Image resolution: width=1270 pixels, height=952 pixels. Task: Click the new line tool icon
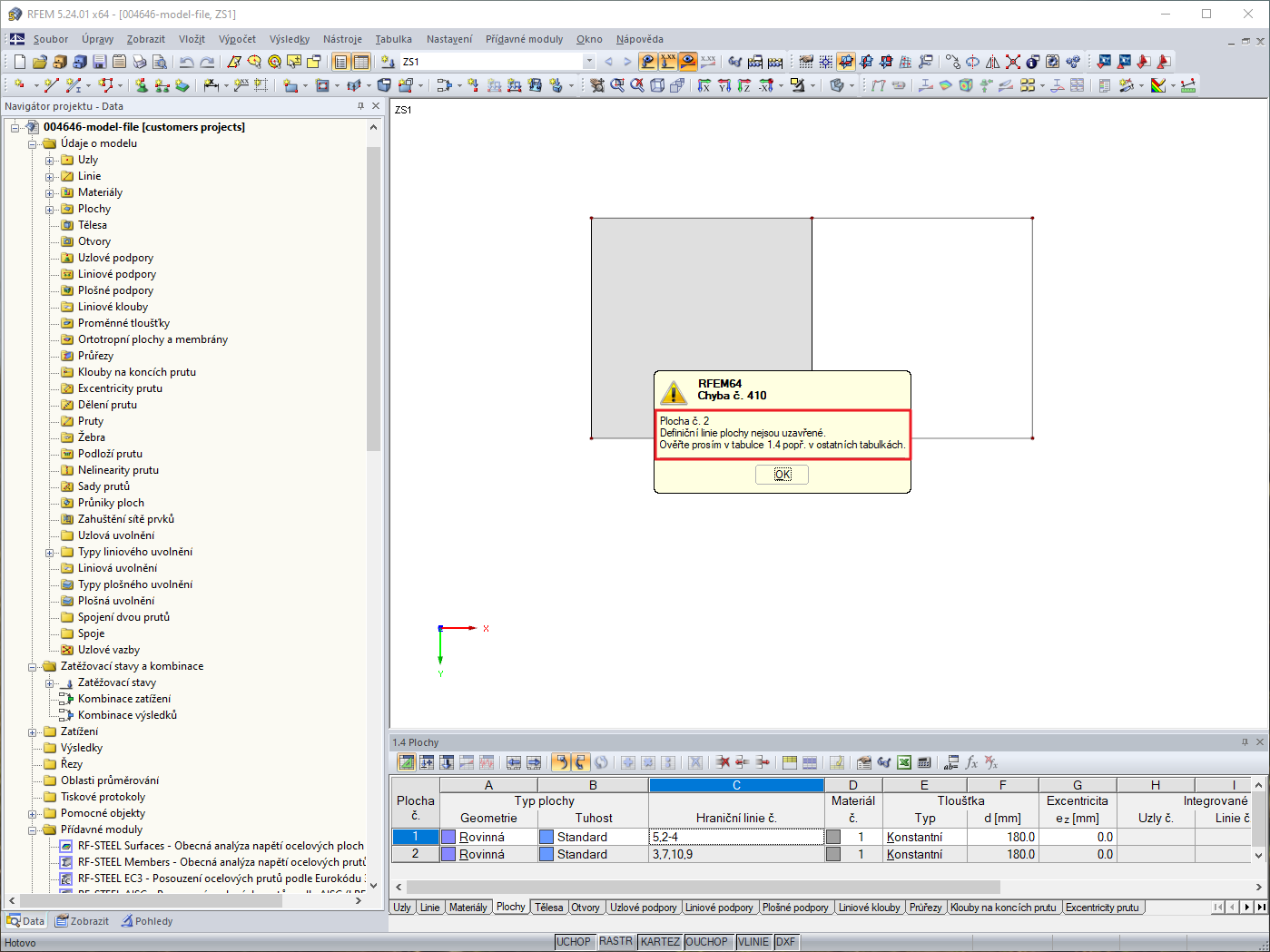pyautogui.click(x=52, y=85)
